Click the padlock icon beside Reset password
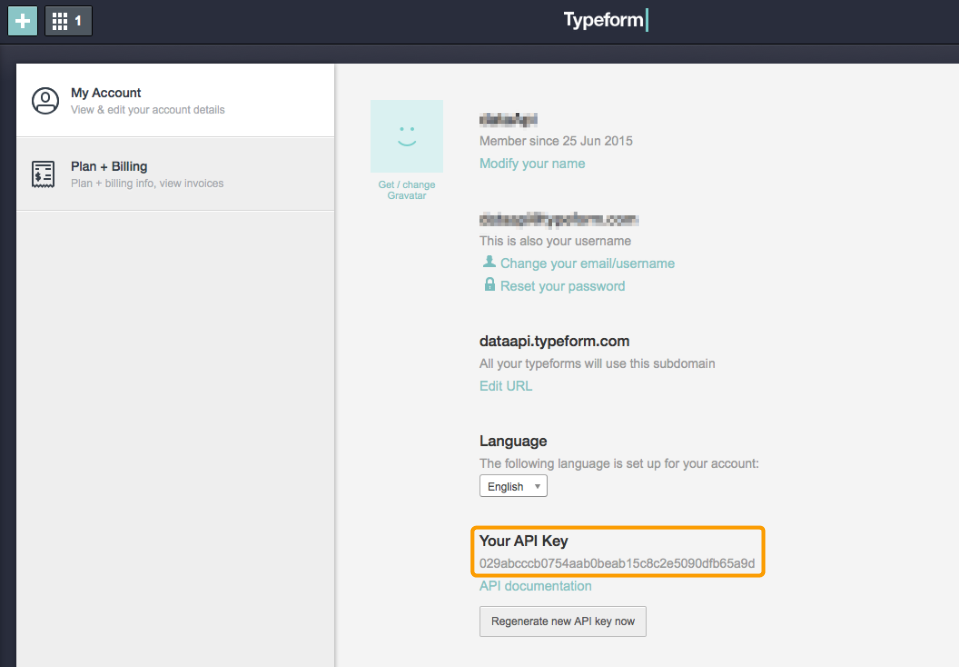Viewport: 959px width, 667px height. [489, 285]
